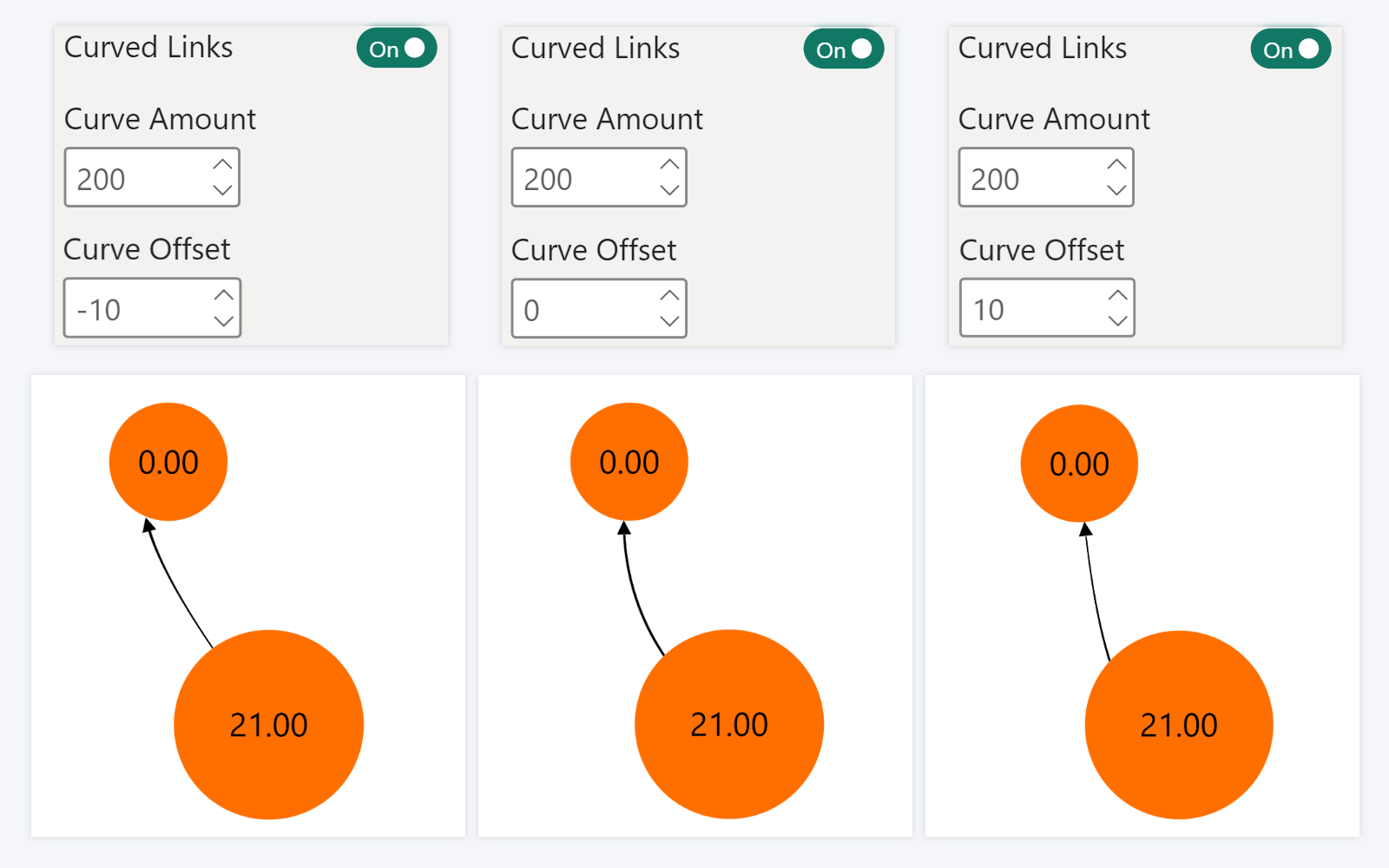Decrement the middle panel's Curve Amount value
Screen dimensions: 1389x868
670,191
